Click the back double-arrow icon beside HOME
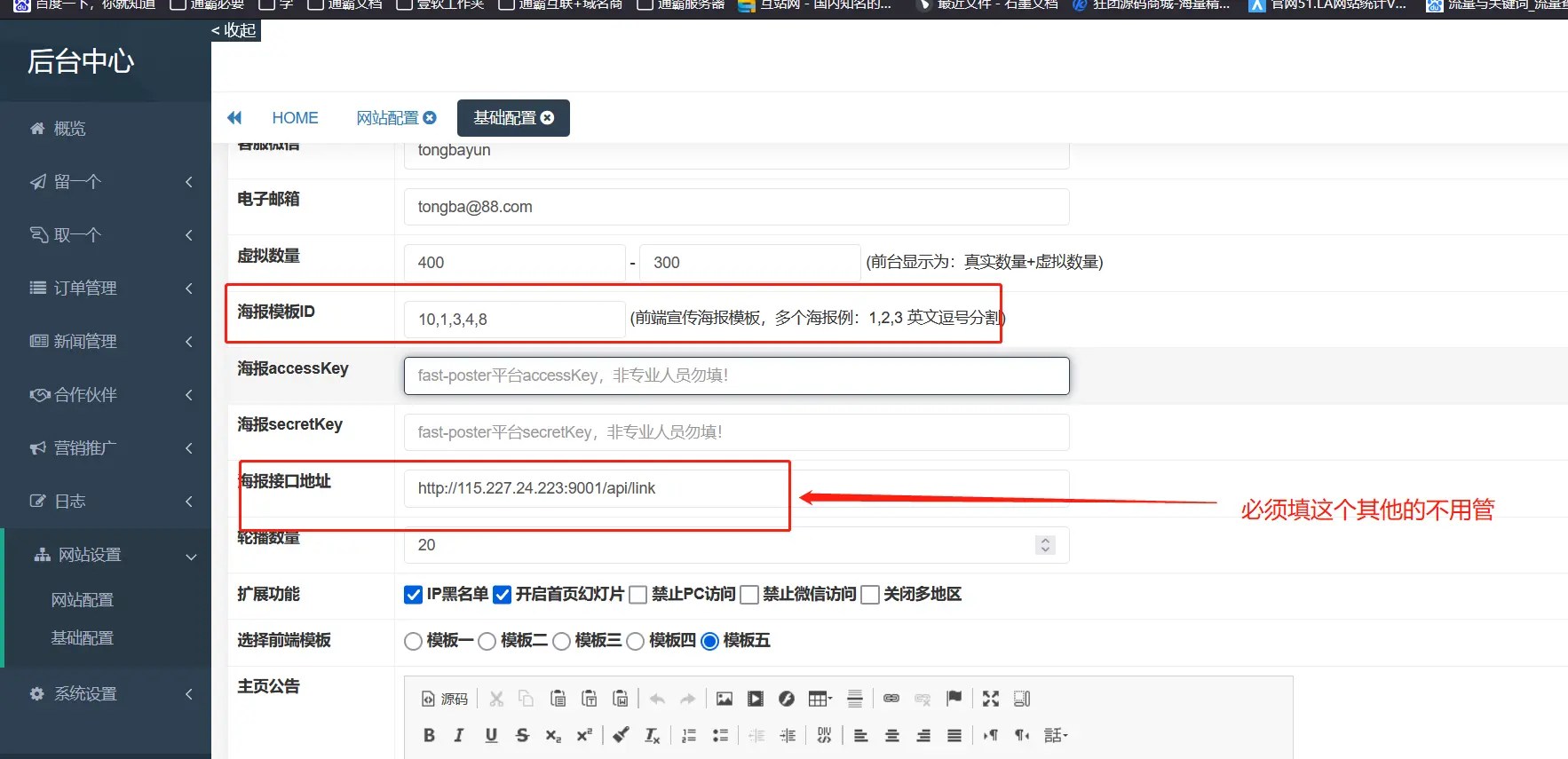 tap(234, 118)
